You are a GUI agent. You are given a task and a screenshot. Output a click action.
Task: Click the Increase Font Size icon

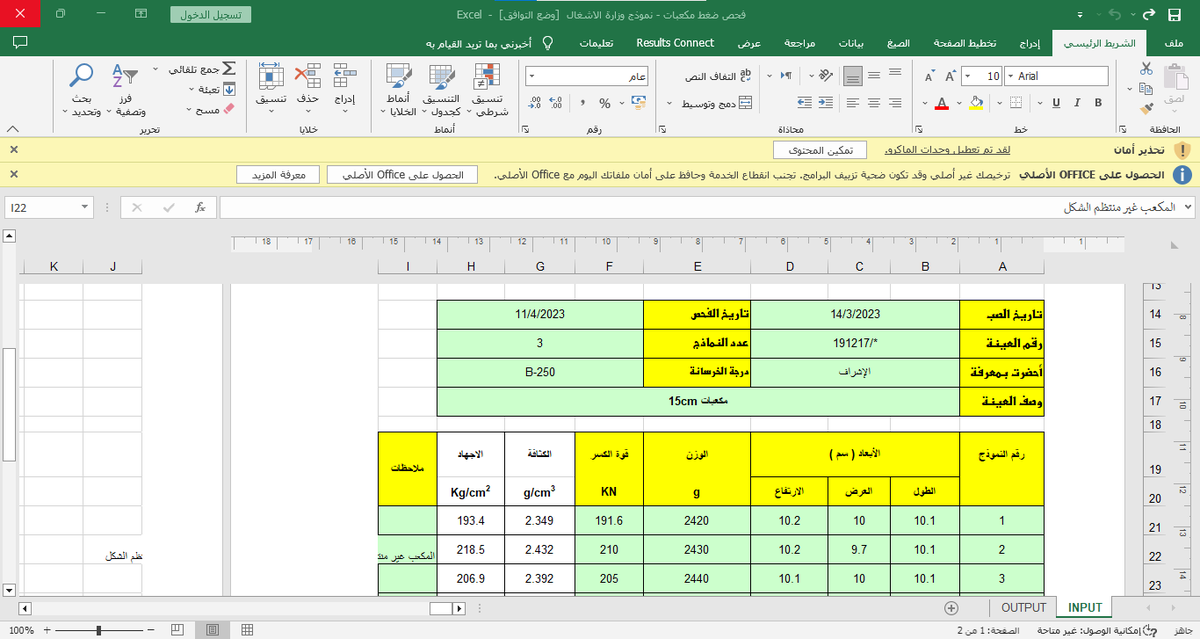[x=952, y=76]
